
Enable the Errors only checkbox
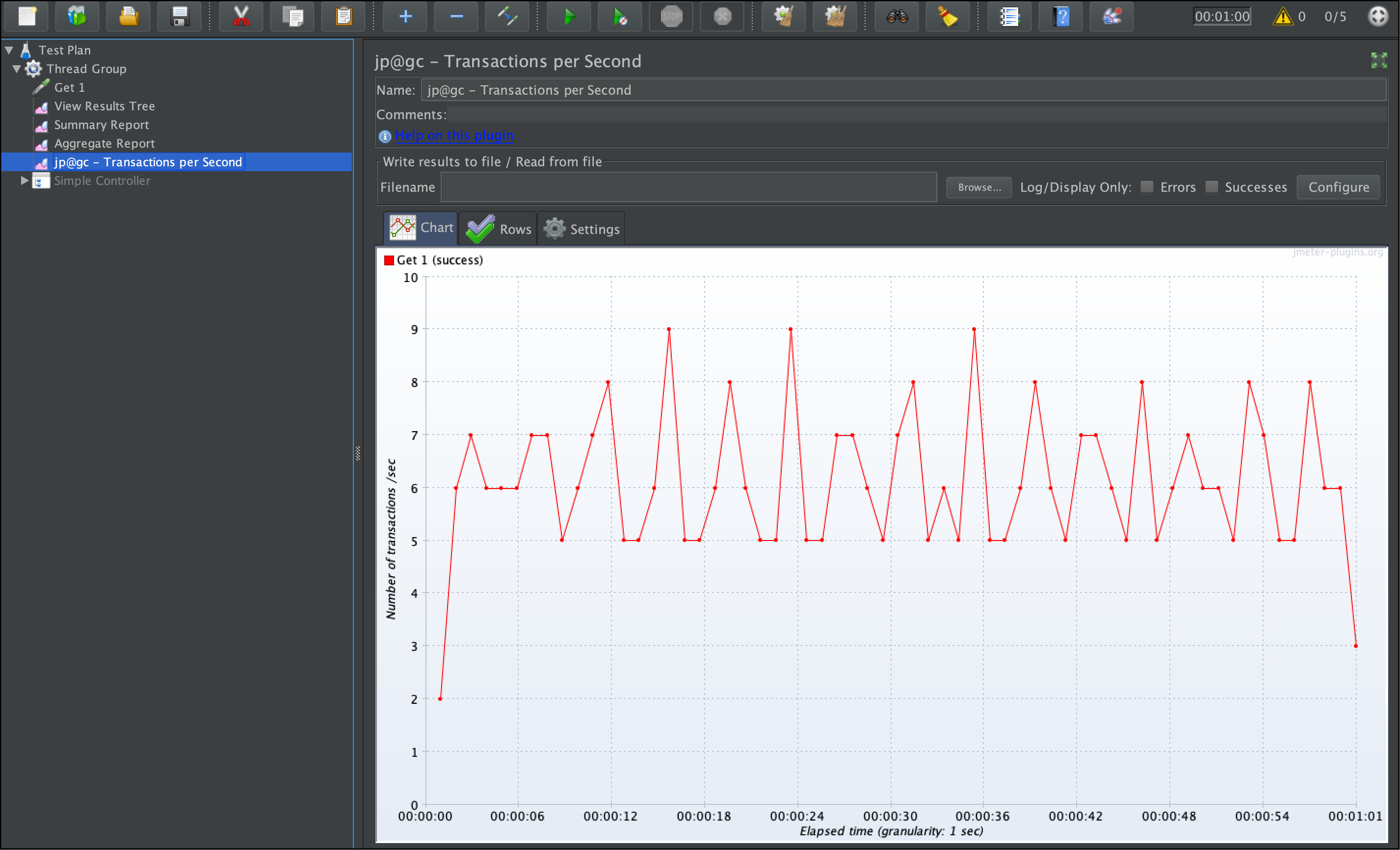[1147, 187]
